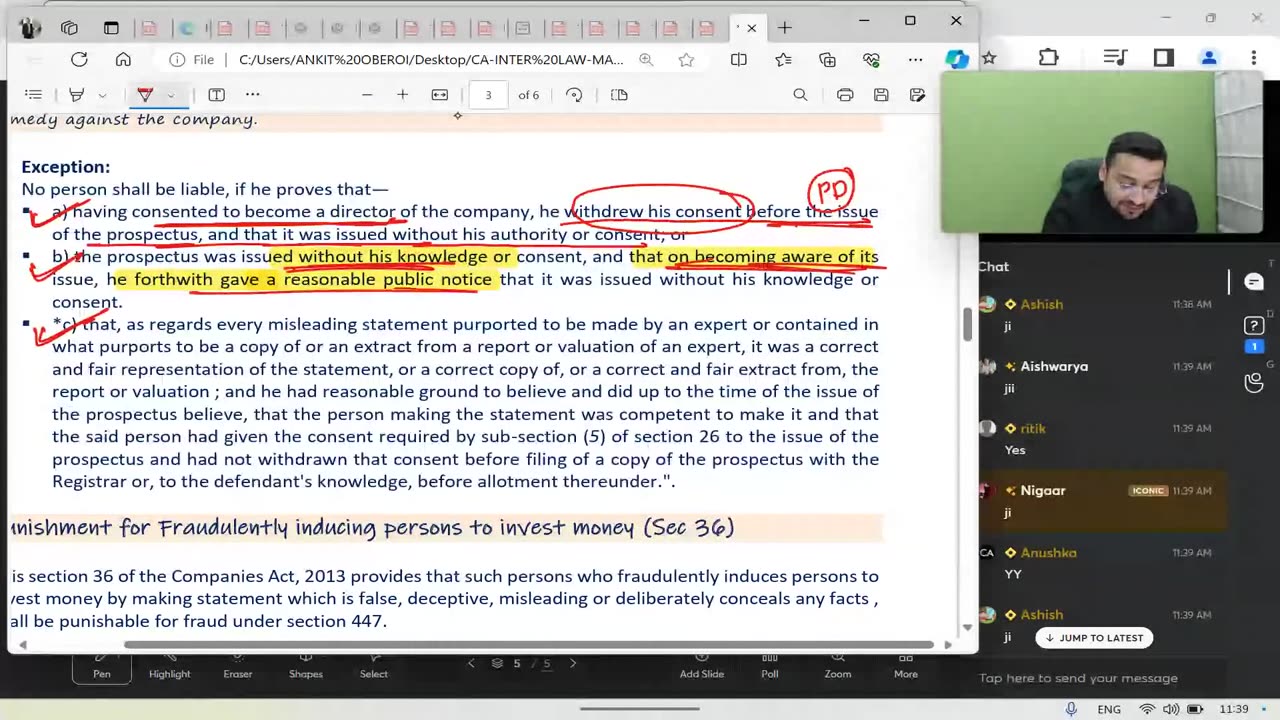1280x720 pixels.
Task: Print the PDF document
Action: coord(845,95)
